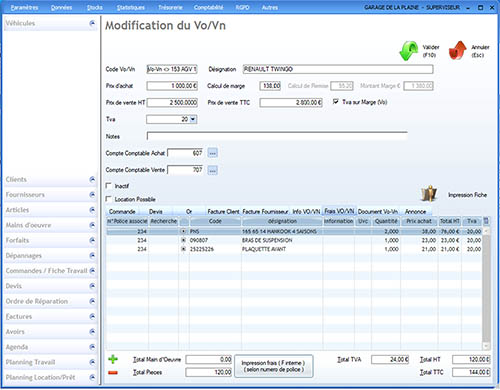Tick the Inactif checkbox
This screenshot has height=390, width=500.
pos(108,186)
